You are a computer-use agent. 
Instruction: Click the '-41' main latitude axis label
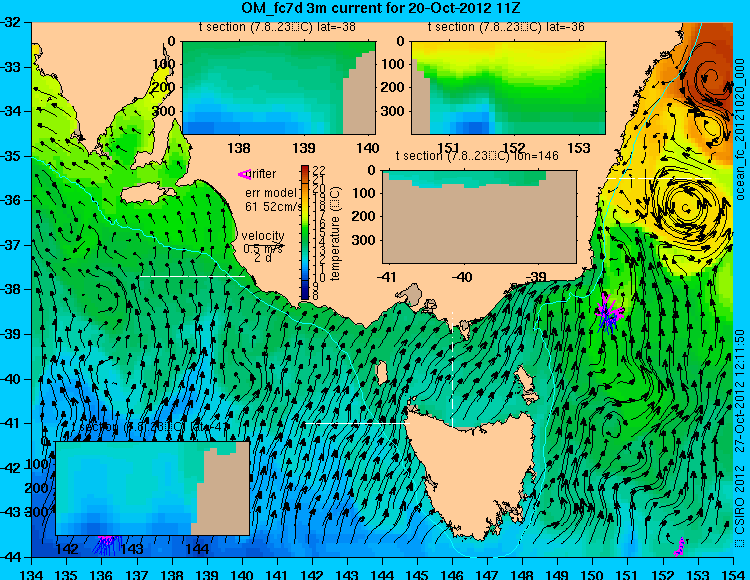pos(10,423)
